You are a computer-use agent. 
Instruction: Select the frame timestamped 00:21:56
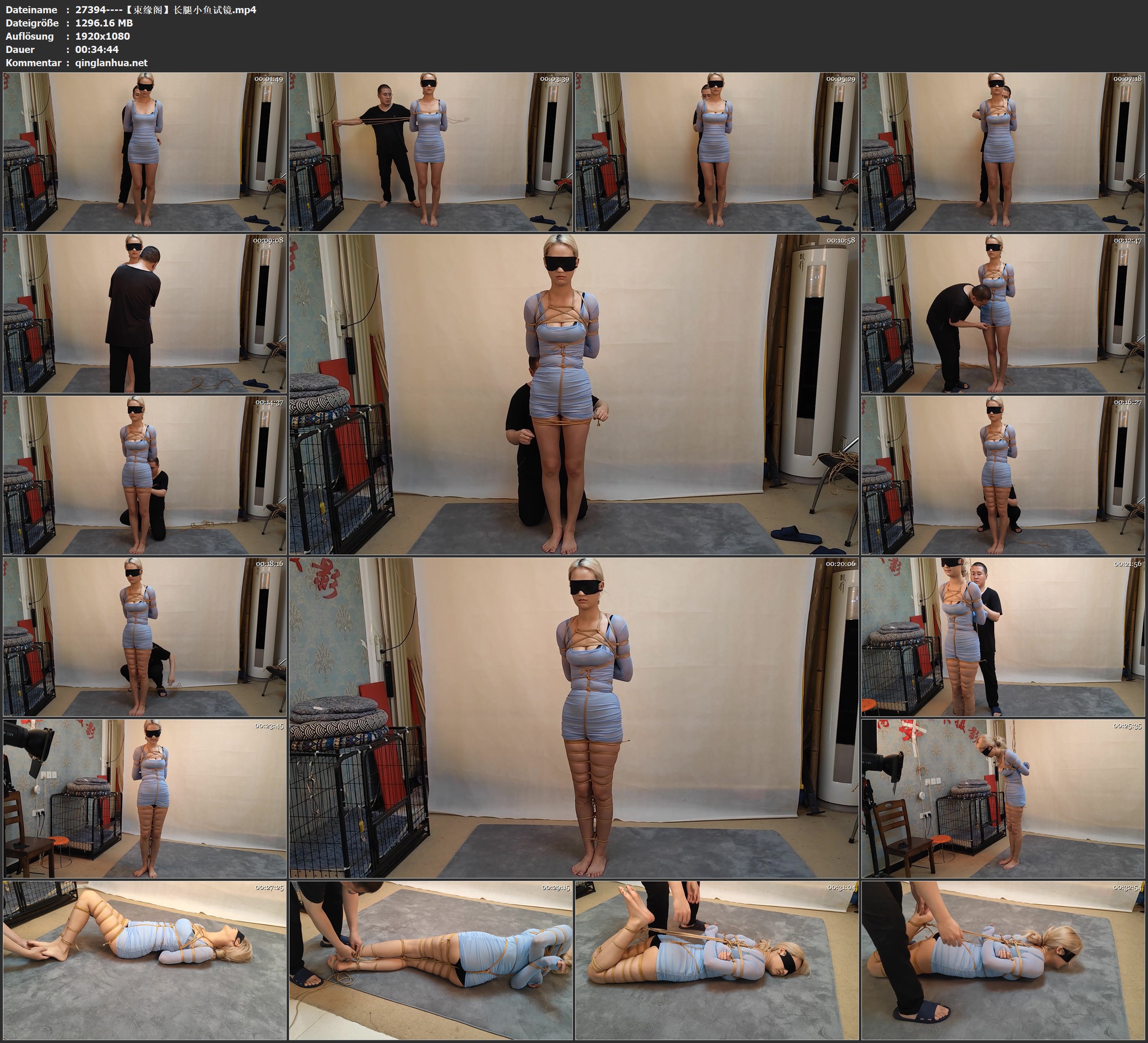click(x=1003, y=637)
